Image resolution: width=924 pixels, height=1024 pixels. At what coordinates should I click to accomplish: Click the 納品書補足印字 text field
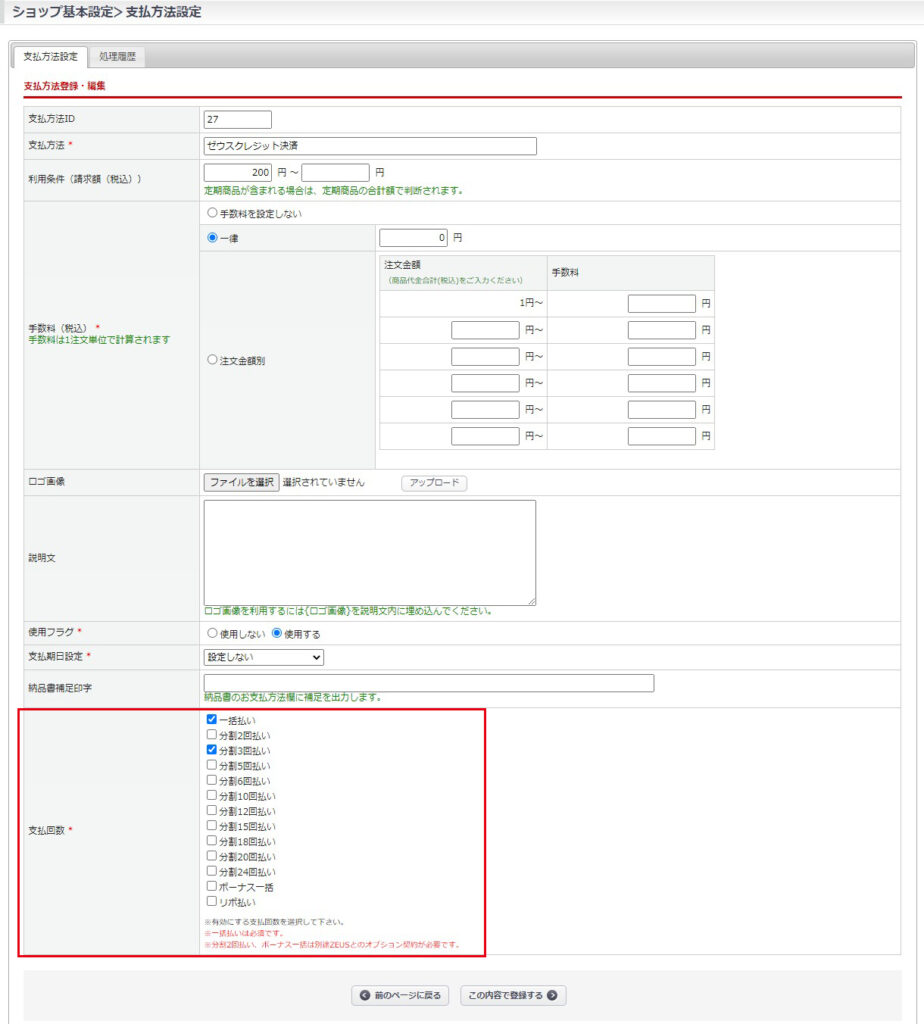coord(428,683)
